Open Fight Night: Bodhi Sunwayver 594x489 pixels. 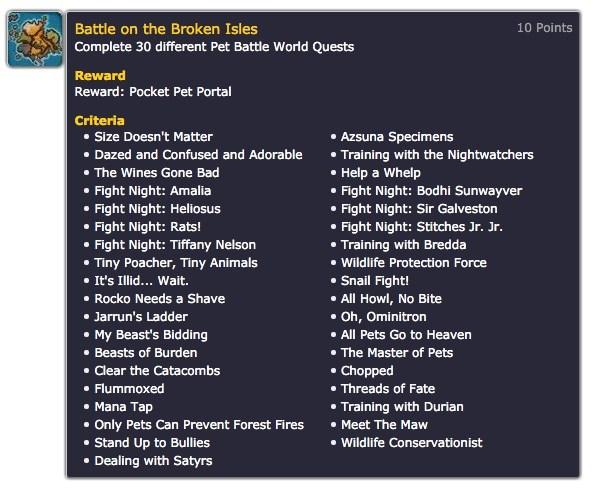pos(431,191)
